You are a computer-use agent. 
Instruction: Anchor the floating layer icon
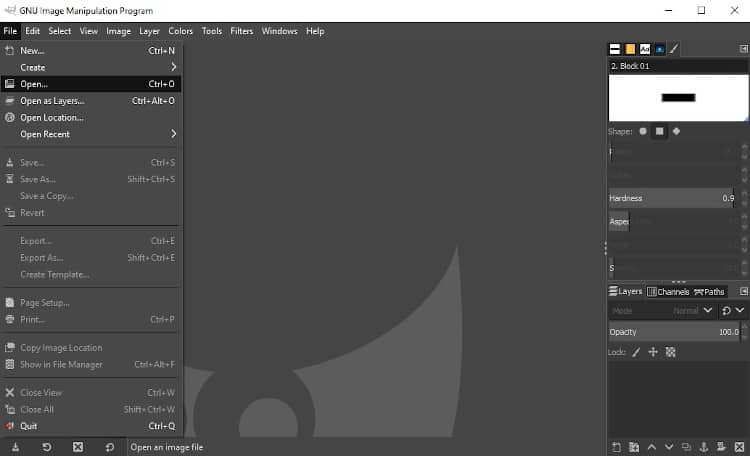(704, 447)
